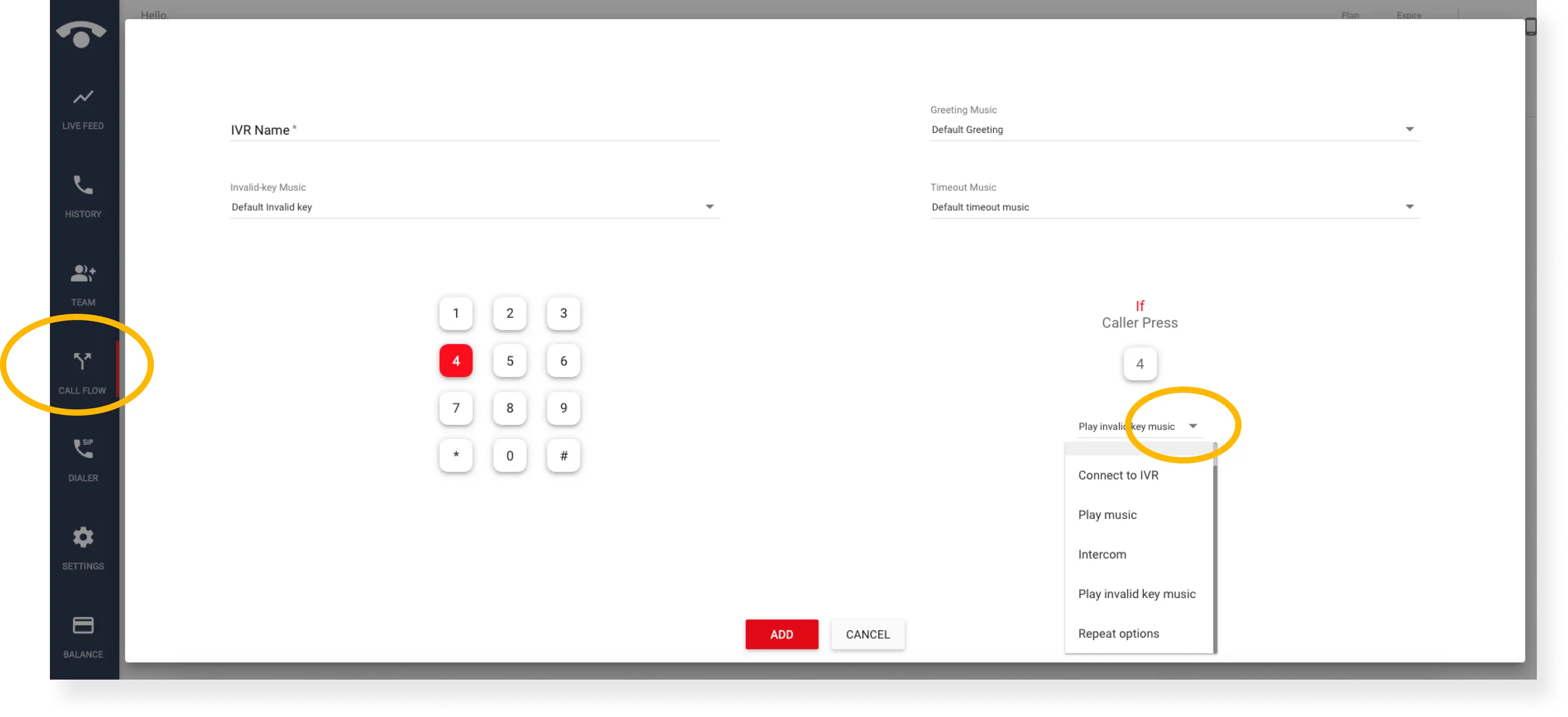Click the headset logo icon at top
The image size is (1568, 717).
click(82, 34)
